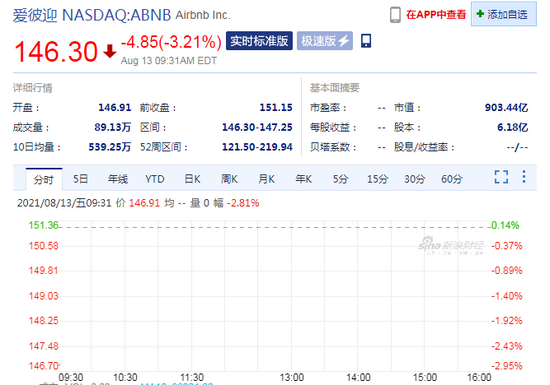Click the phone icon beside 在APP中查看
This screenshot has height=385, width=550.
[395, 15]
